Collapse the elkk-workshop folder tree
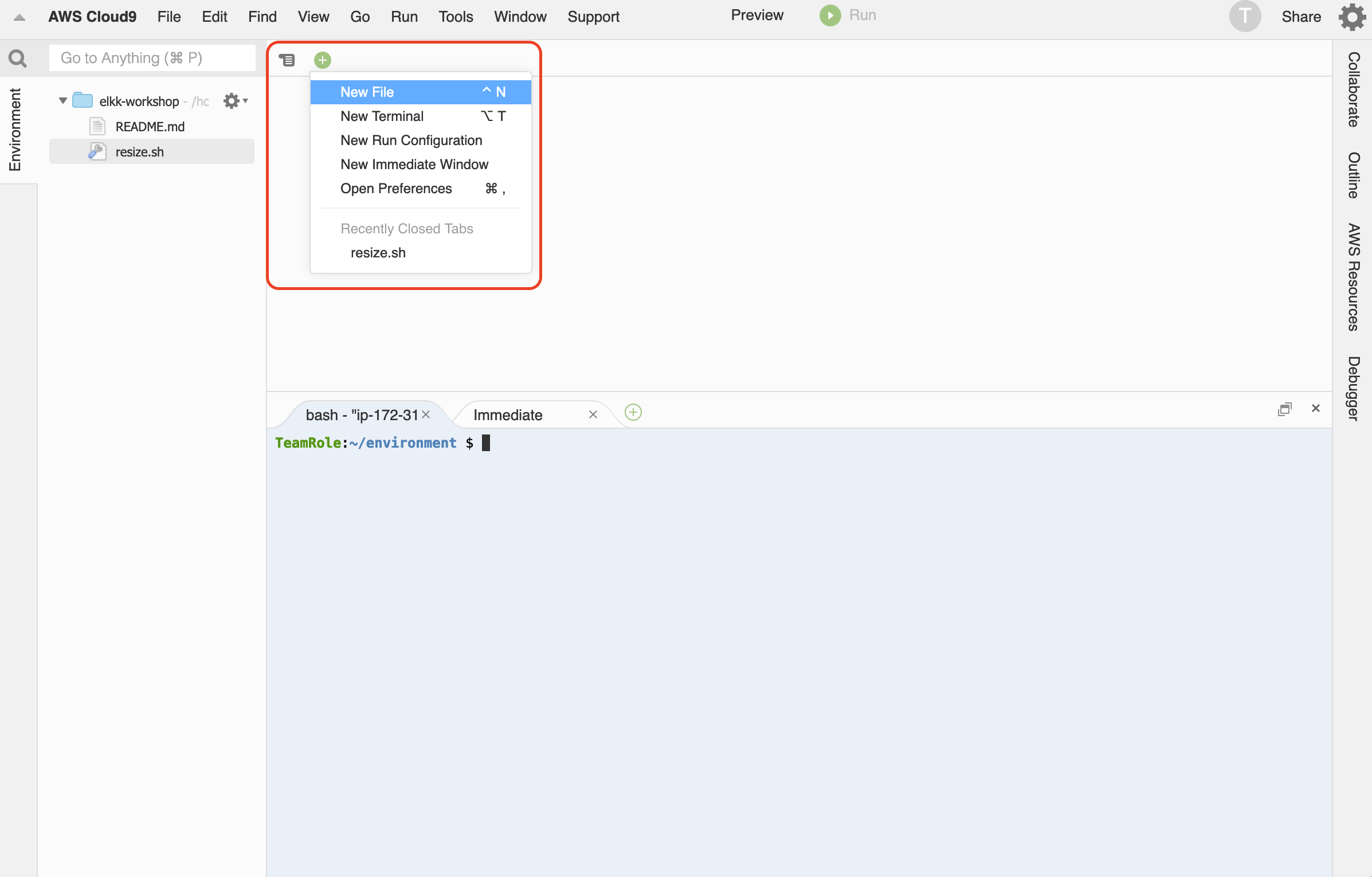The image size is (1372, 877). point(63,101)
